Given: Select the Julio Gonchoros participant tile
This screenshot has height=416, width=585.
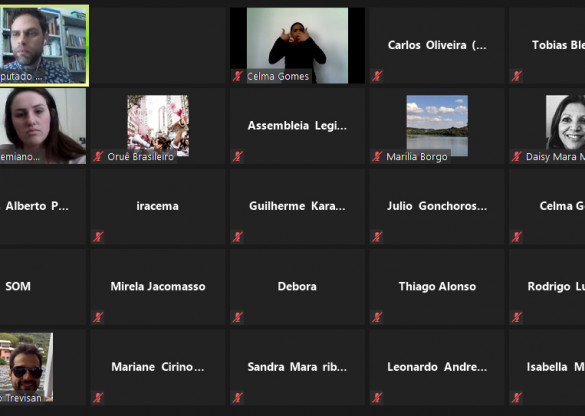Looking at the screenshot, I should 437,206.
